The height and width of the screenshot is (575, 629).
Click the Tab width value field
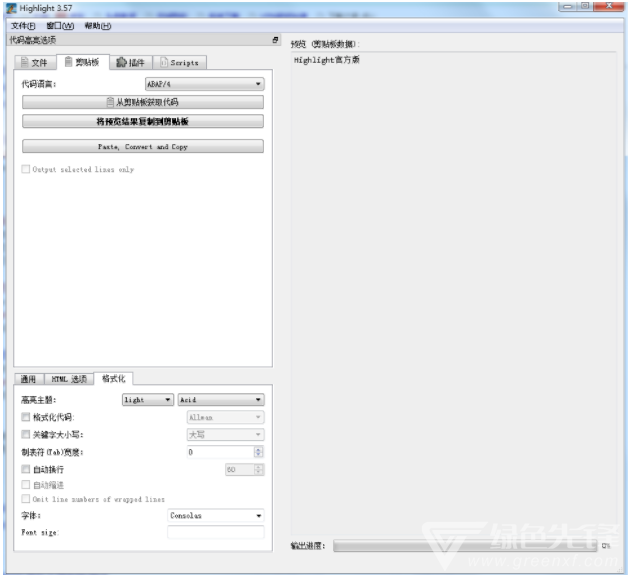coord(221,452)
